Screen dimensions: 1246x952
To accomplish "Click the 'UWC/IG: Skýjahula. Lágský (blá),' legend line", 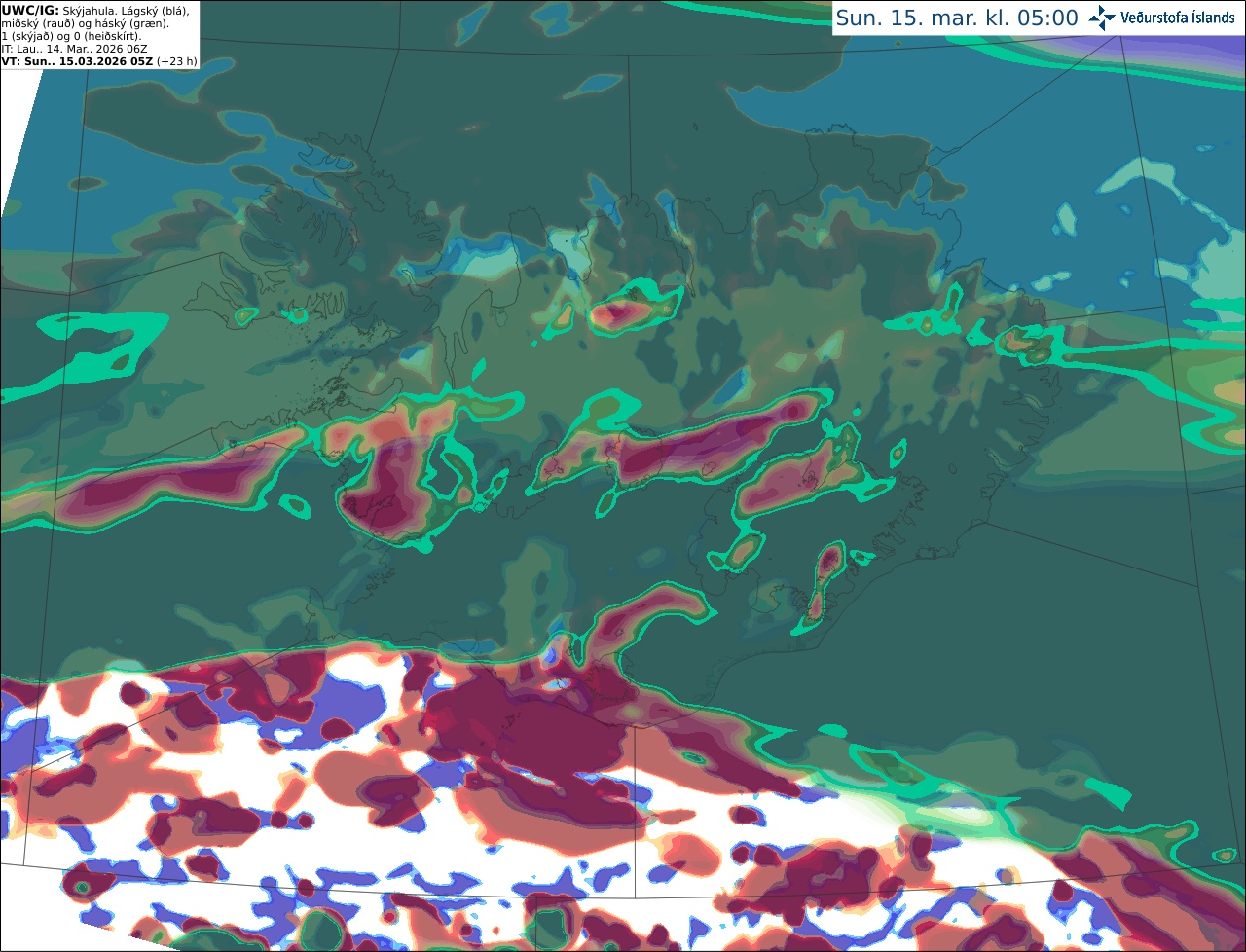I will click(95, 10).
